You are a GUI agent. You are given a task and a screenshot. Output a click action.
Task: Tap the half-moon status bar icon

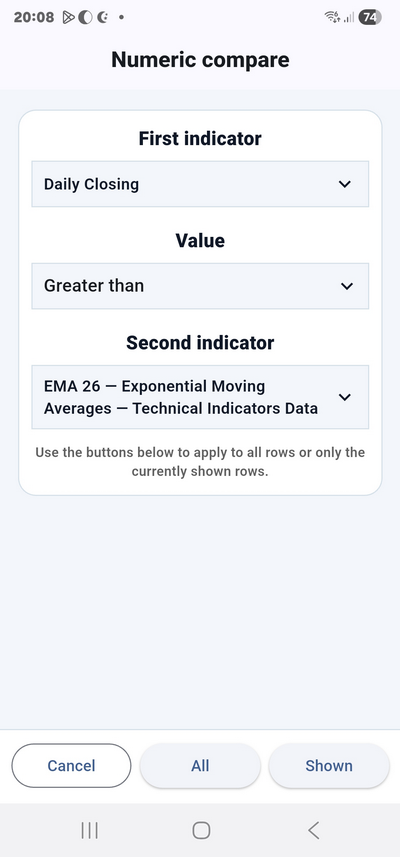[85, 17]
